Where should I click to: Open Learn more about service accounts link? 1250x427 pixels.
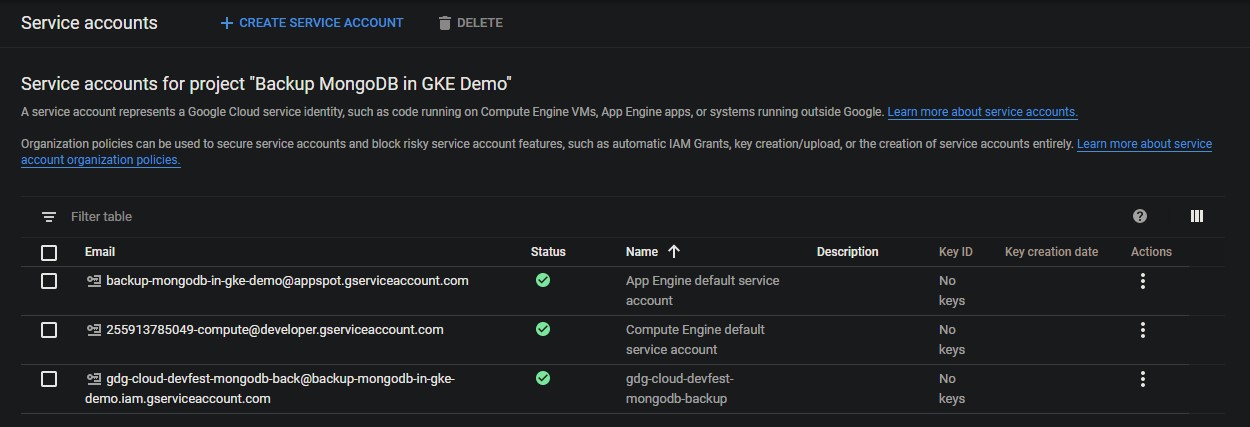(982, 112)
